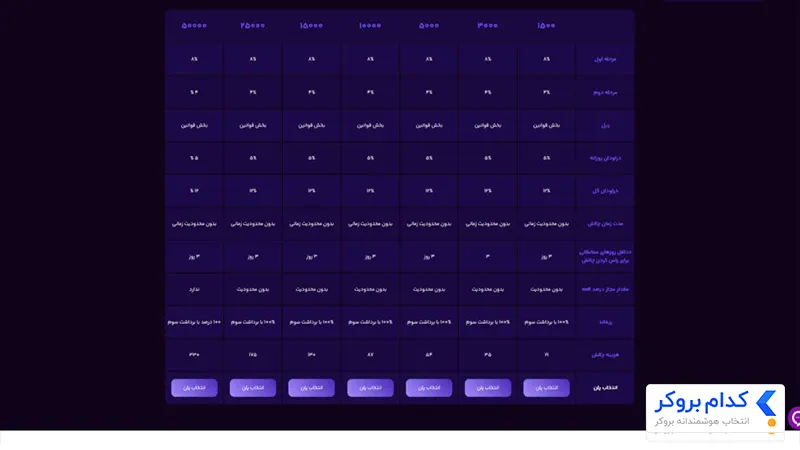Select the 3000 column header
The image size is (800, 450).
tap(487, 26)
